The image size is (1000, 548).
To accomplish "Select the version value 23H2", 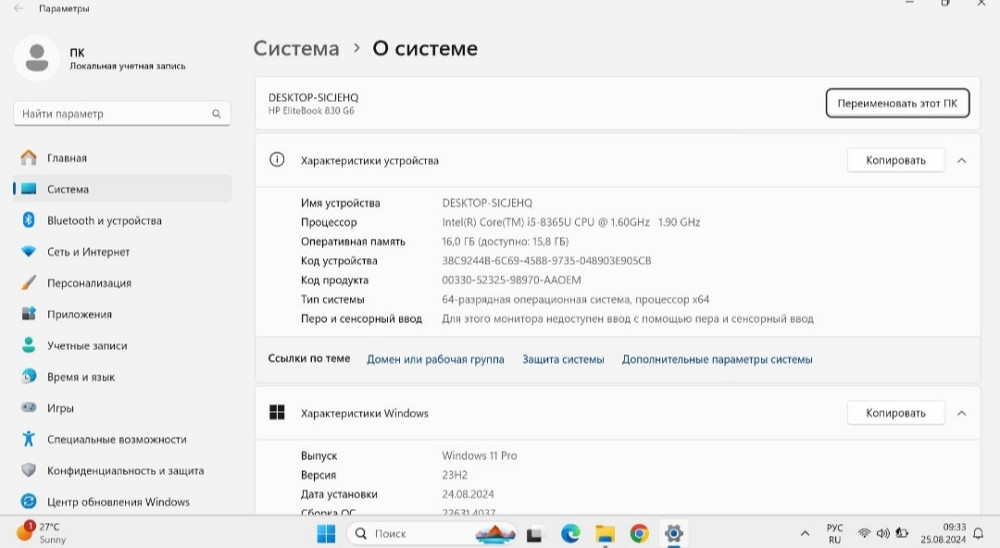I will (x=455, y=475).
